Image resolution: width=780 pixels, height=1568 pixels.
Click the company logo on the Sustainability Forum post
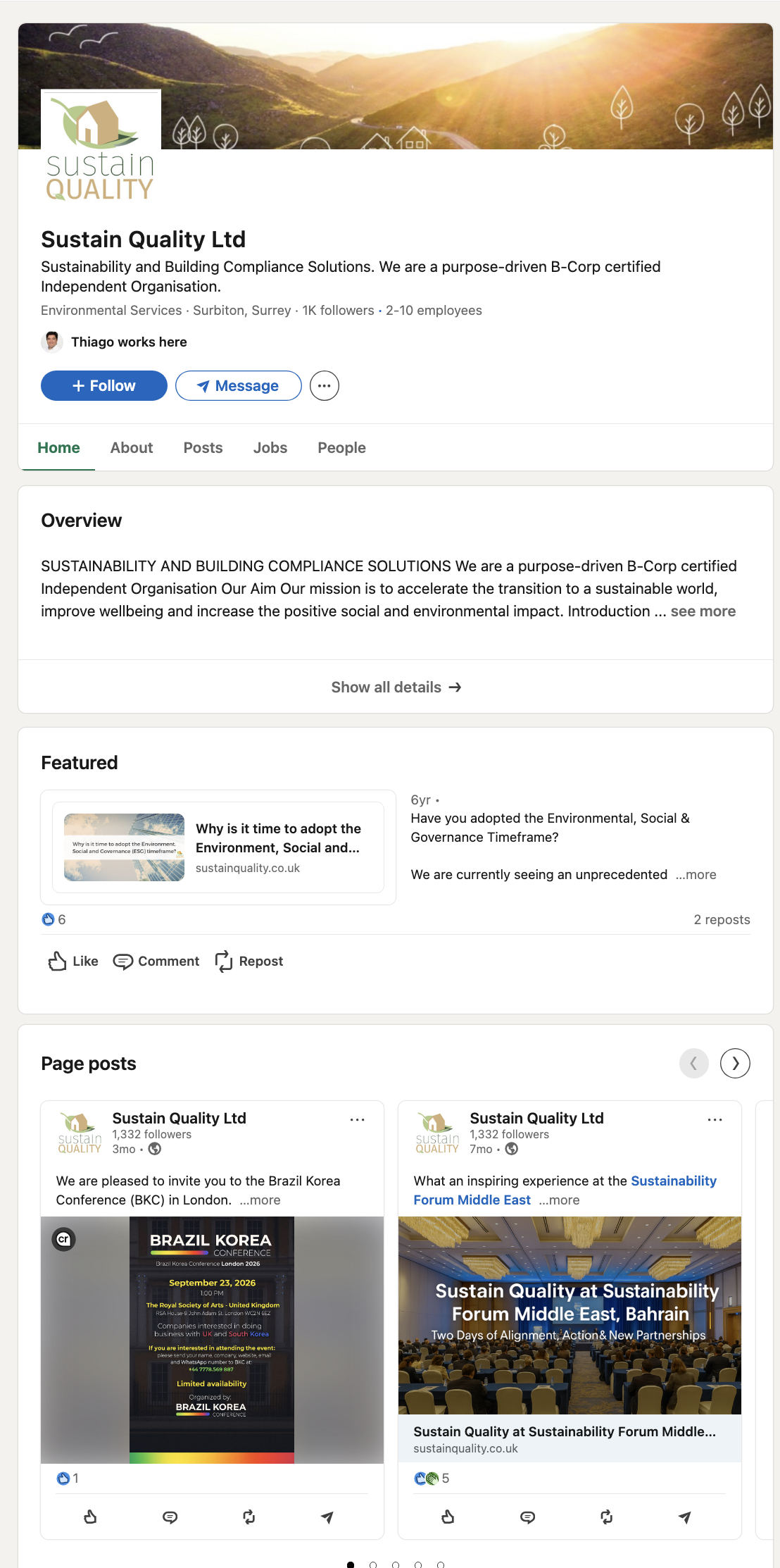(437, 1132)
